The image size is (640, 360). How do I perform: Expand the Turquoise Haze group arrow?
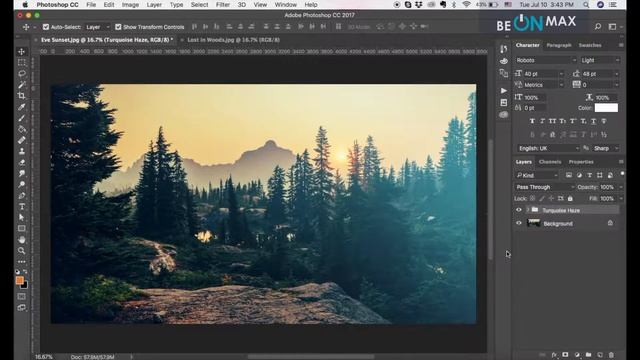point(528,210)
